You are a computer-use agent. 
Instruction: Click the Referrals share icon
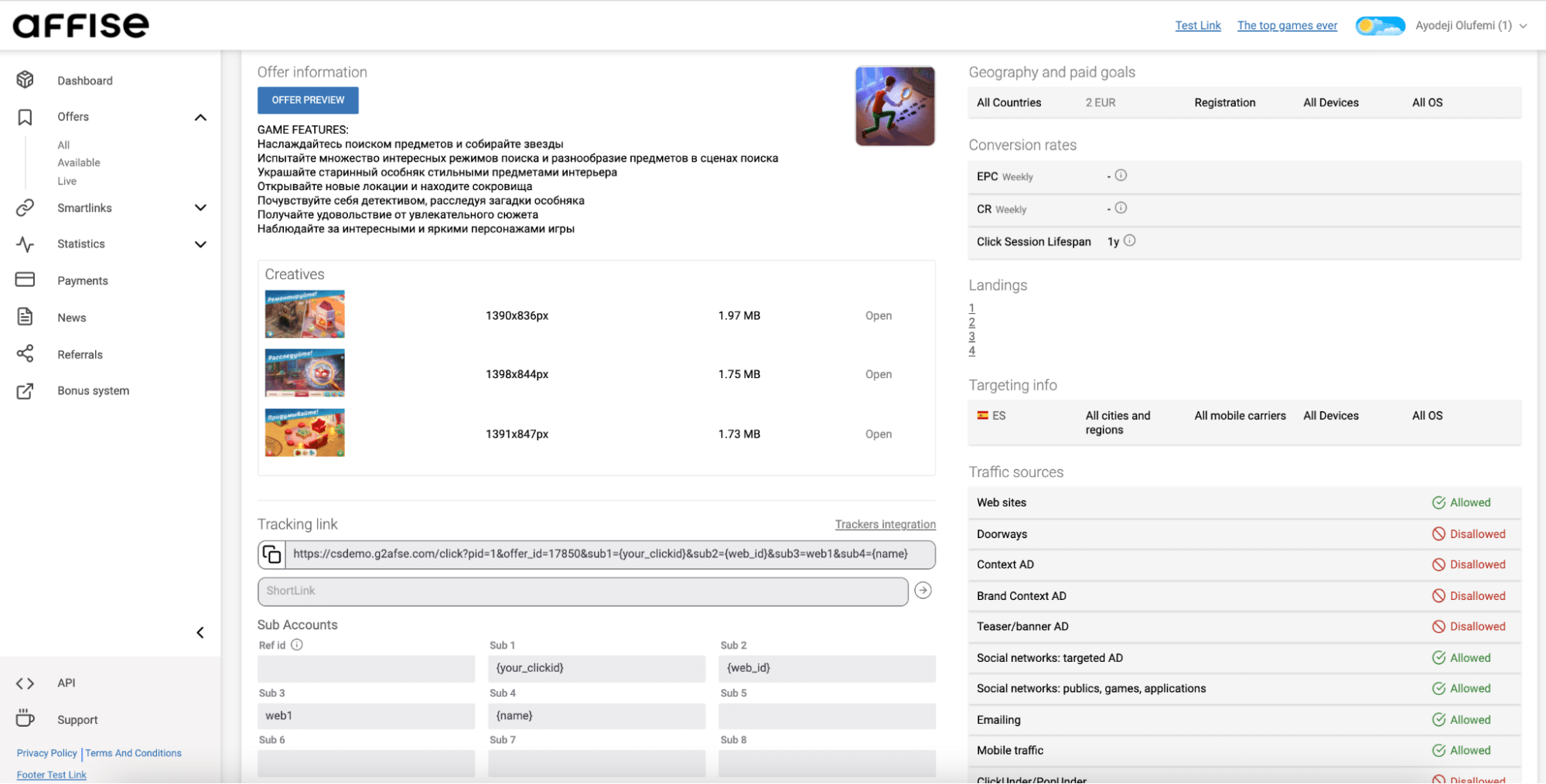25,354
